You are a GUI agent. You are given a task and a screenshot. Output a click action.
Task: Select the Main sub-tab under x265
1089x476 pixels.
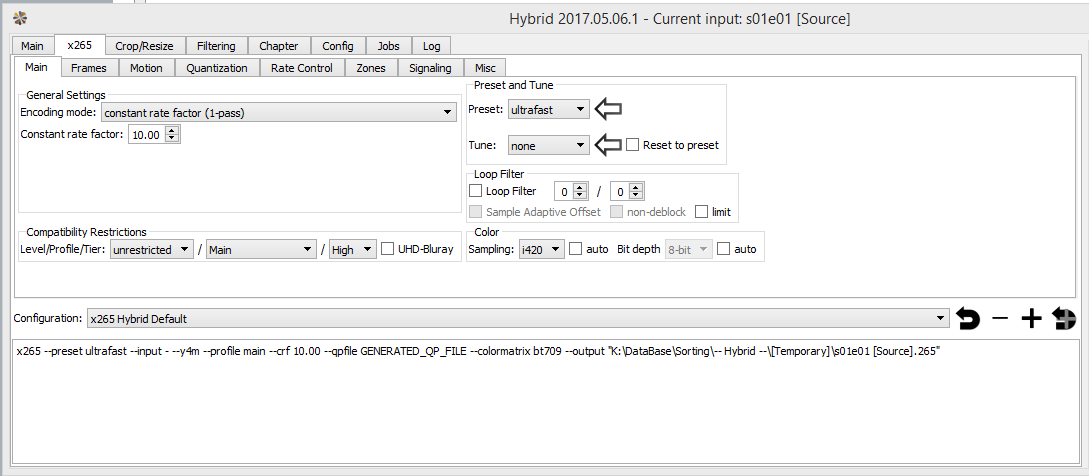coord(37,67)
